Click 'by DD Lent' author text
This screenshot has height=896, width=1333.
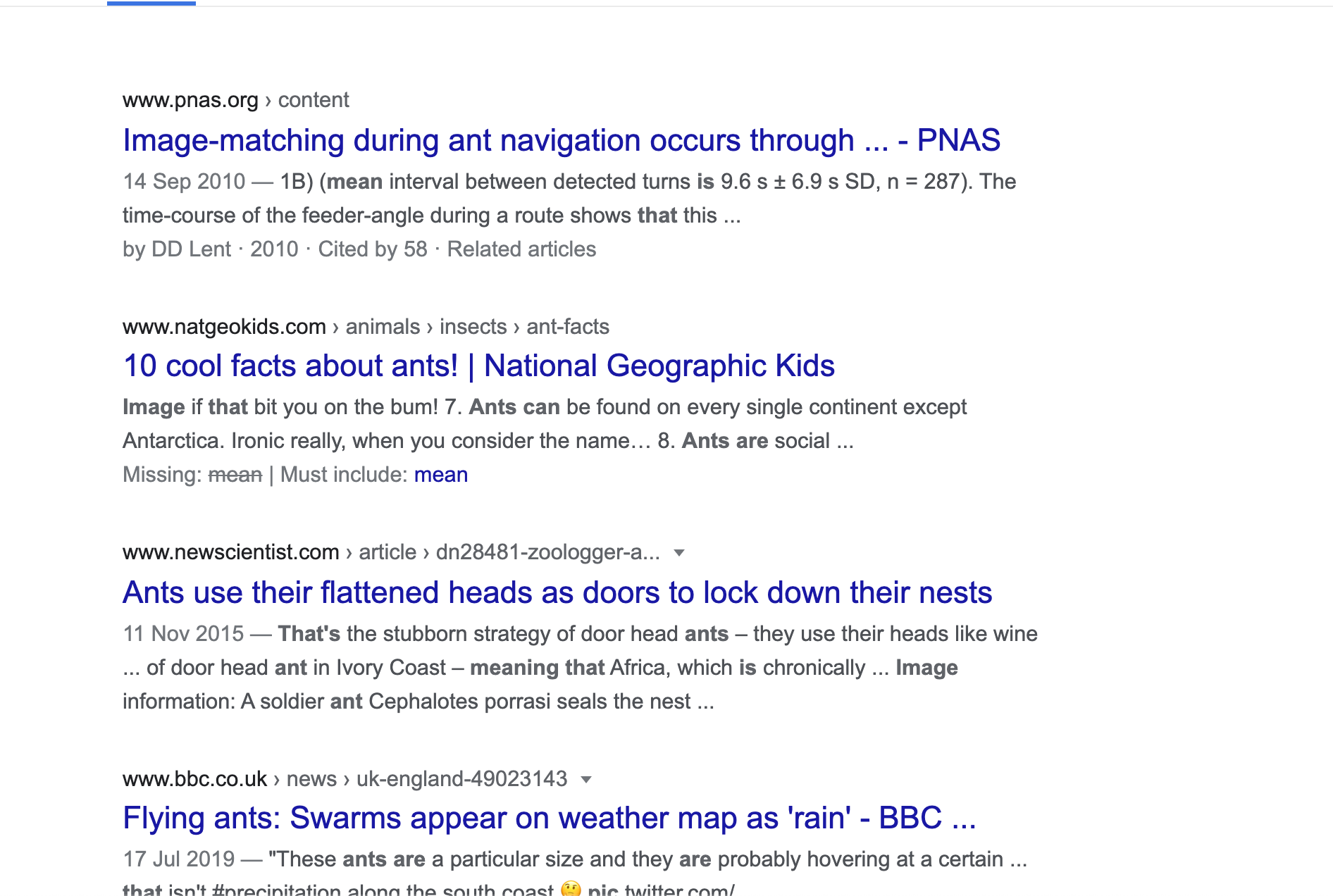point(177,249)
